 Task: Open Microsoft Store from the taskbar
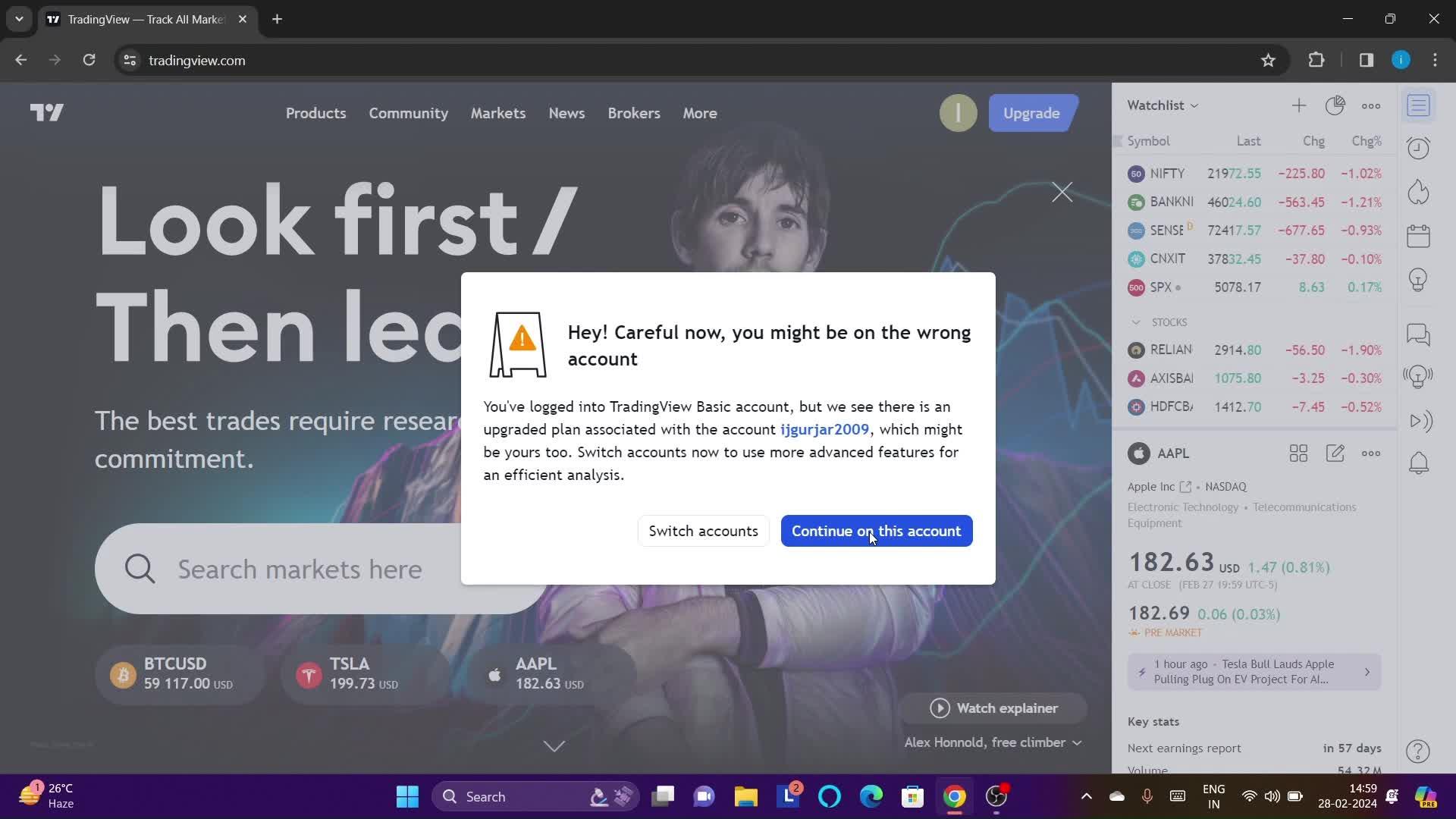pyautogui.click(x=912, y=796)
